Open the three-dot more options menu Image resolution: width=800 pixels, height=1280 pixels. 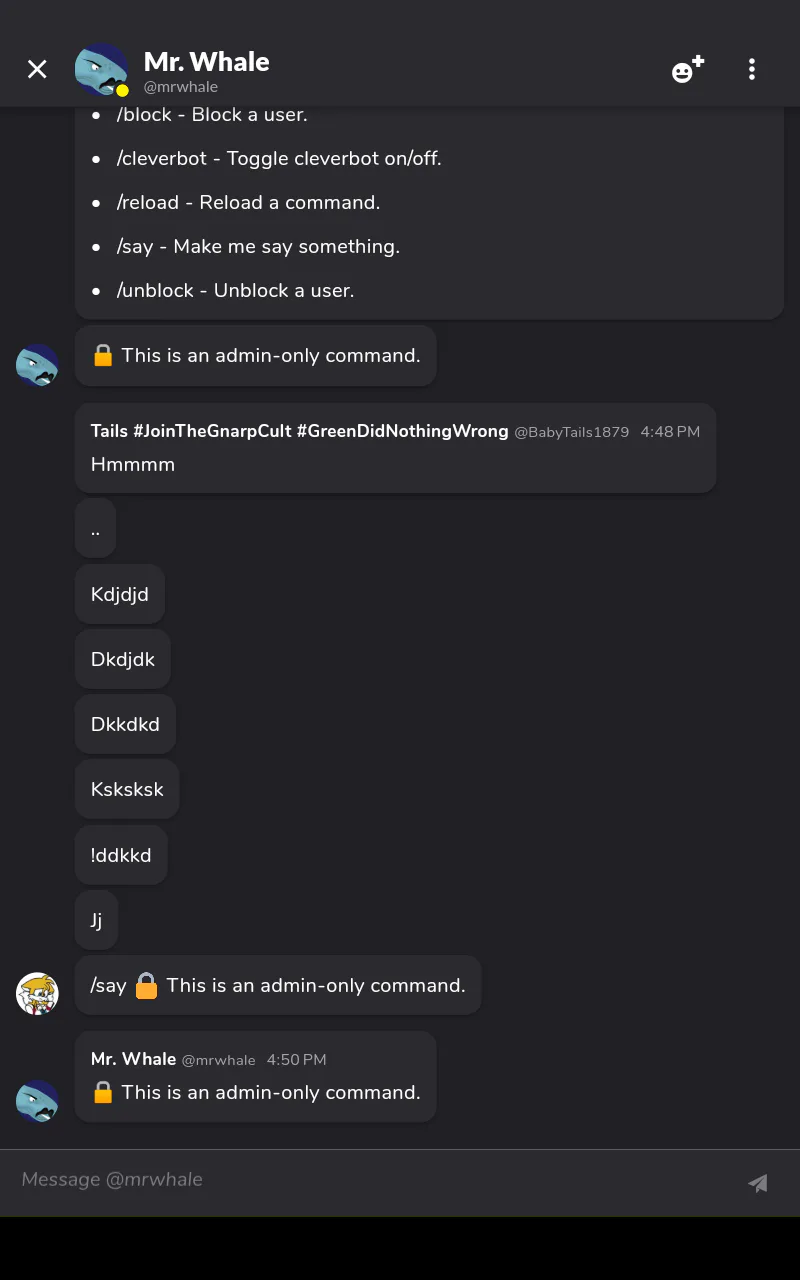coord(752,69)
